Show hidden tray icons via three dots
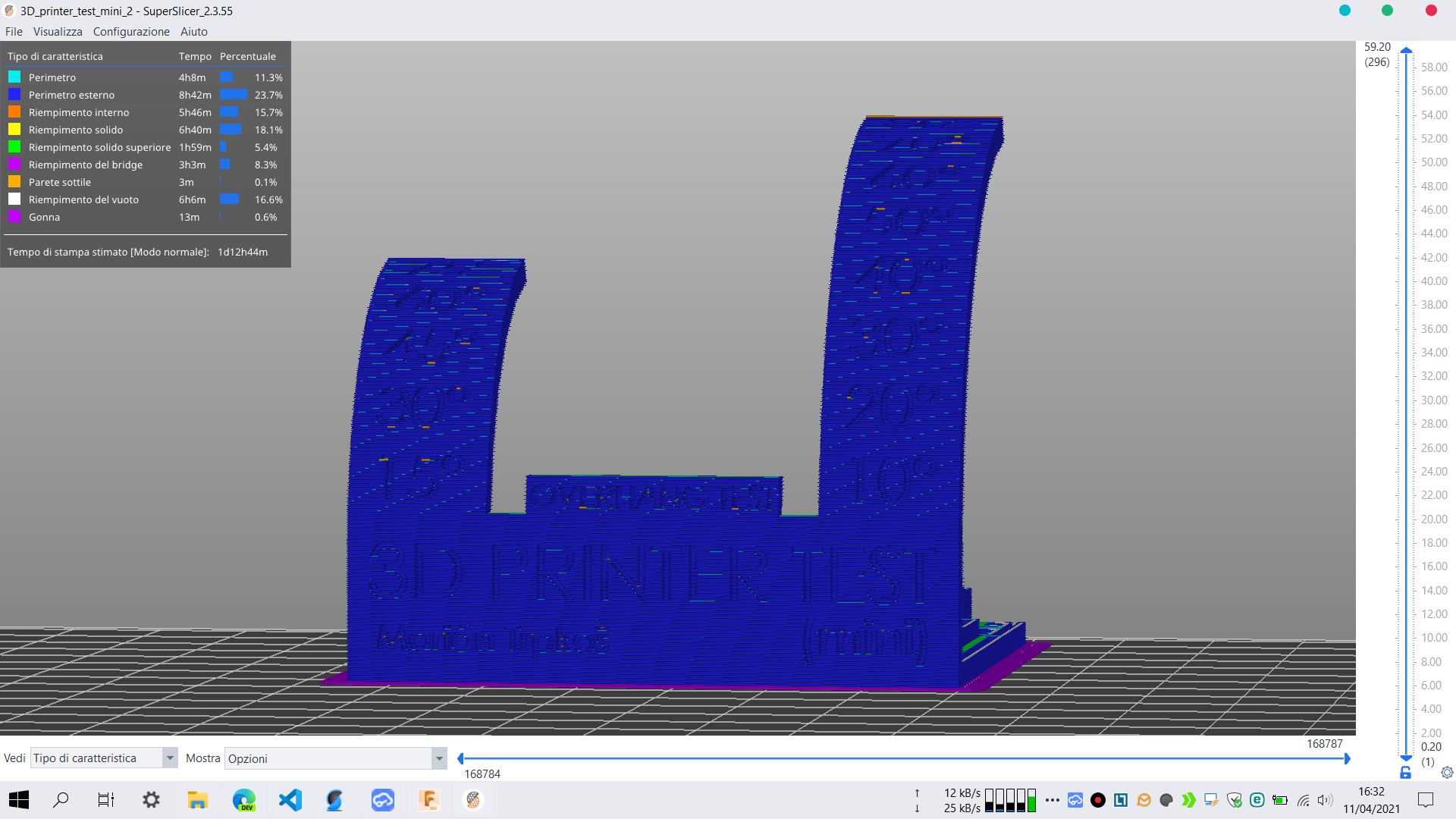Screen dimensions: 1456x819 coord(1053,800)
